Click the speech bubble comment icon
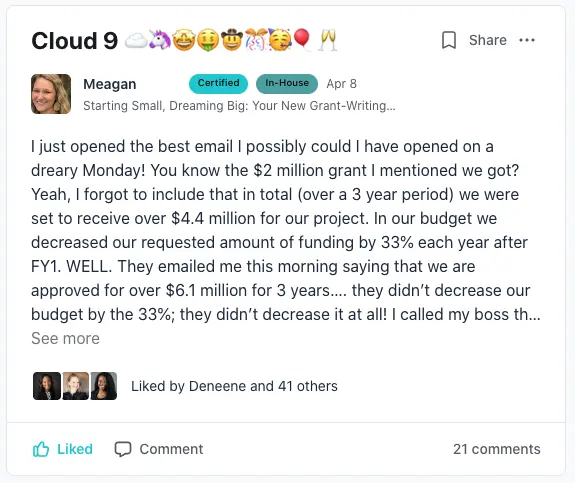The height and width of the screenshot is (483, 575). [x=123, y=449]
